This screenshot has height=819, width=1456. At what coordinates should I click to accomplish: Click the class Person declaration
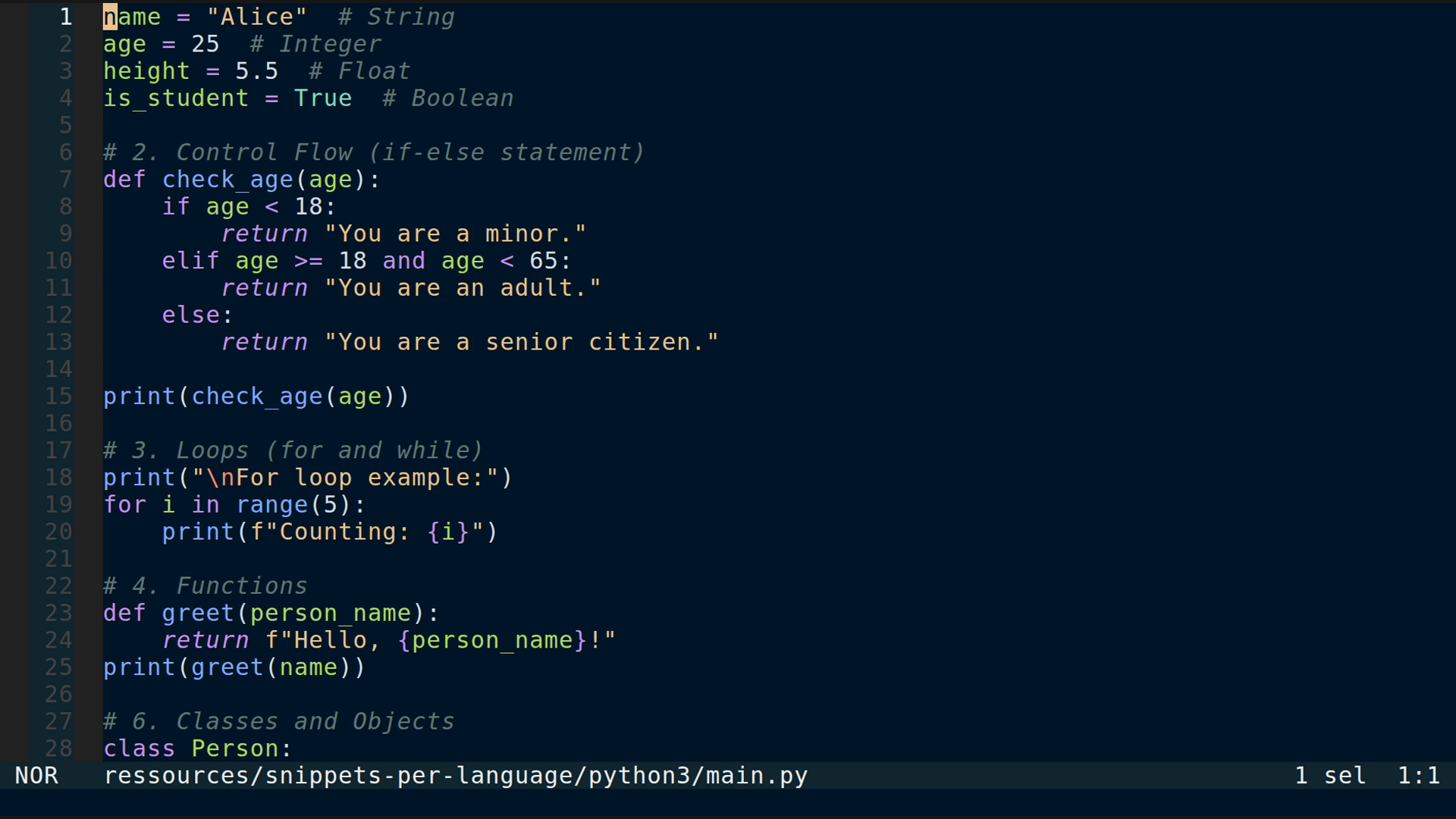point(197,748)
